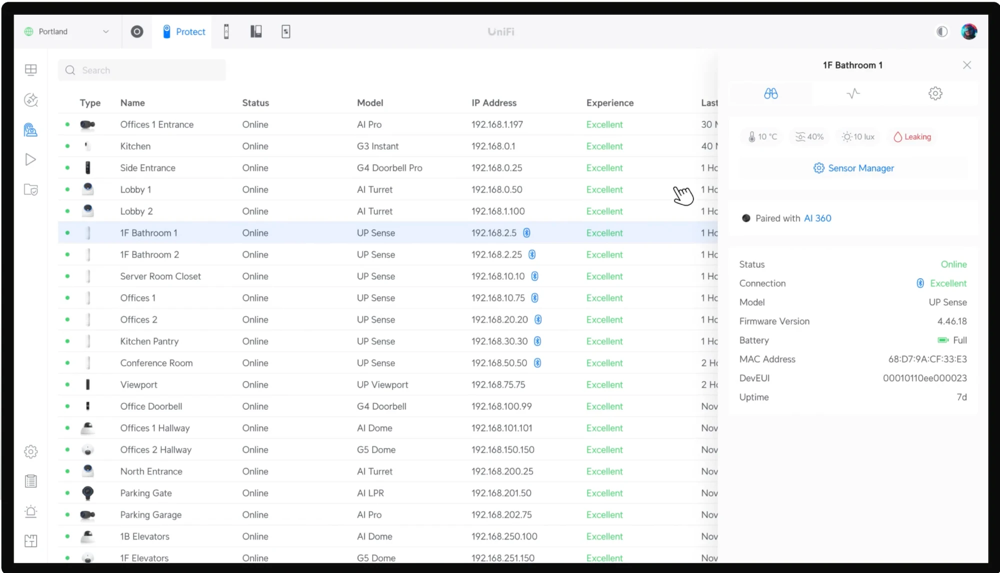Click DevEUI value 00010110ee000023
The image size is (1000, 573).
[x=925, y=378]
